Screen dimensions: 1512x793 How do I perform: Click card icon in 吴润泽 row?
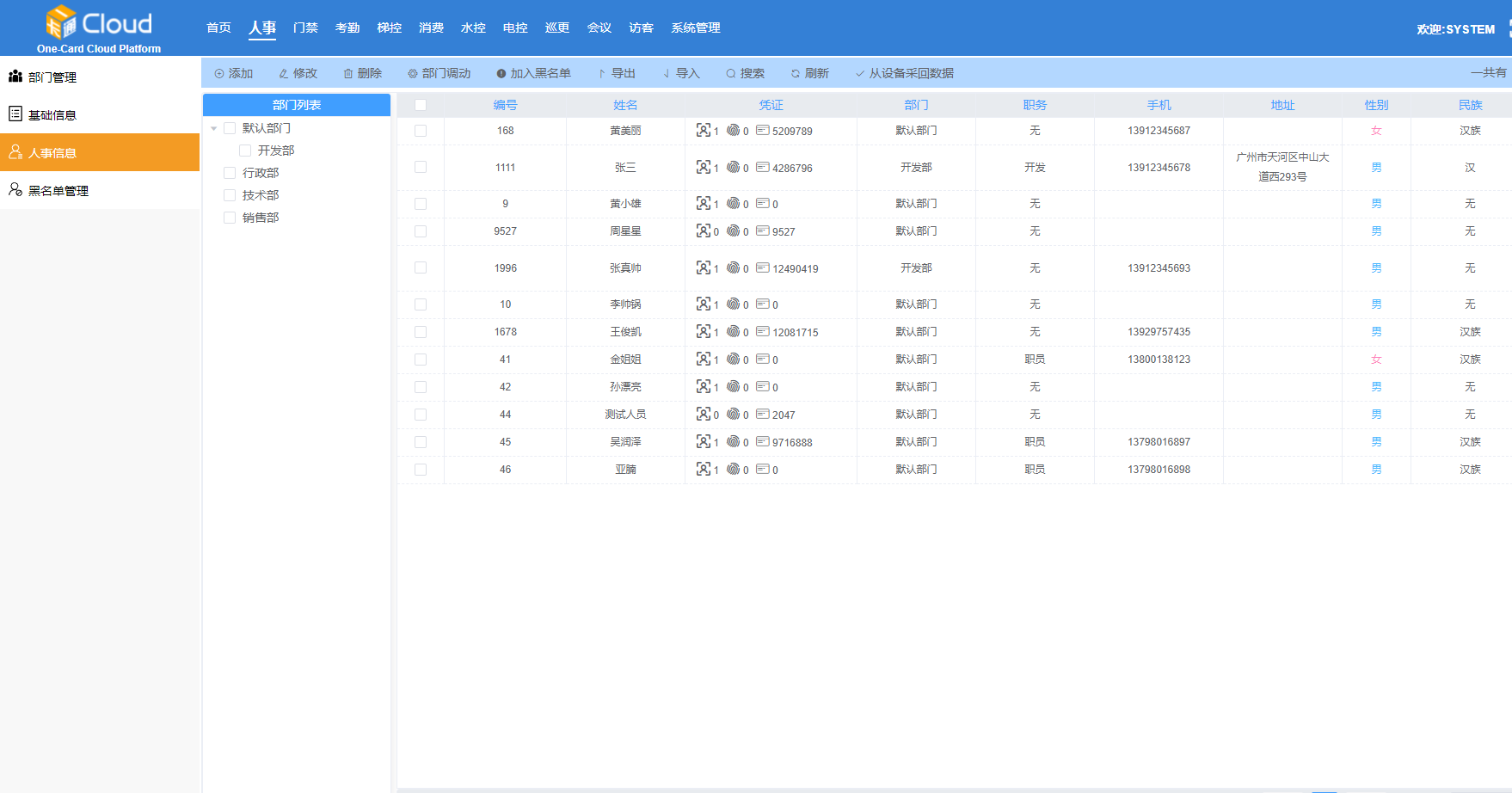point(763,441)
